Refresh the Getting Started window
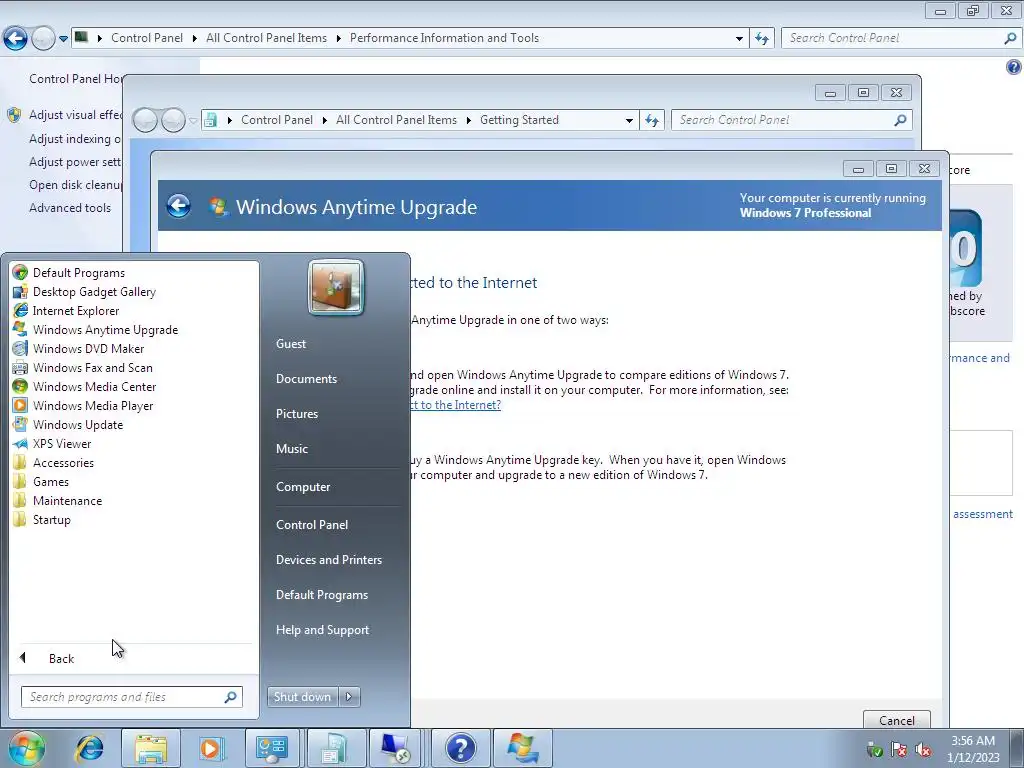Image resolution: width=1024 pixels, height=768 pixels. click(x=652, y=120)
